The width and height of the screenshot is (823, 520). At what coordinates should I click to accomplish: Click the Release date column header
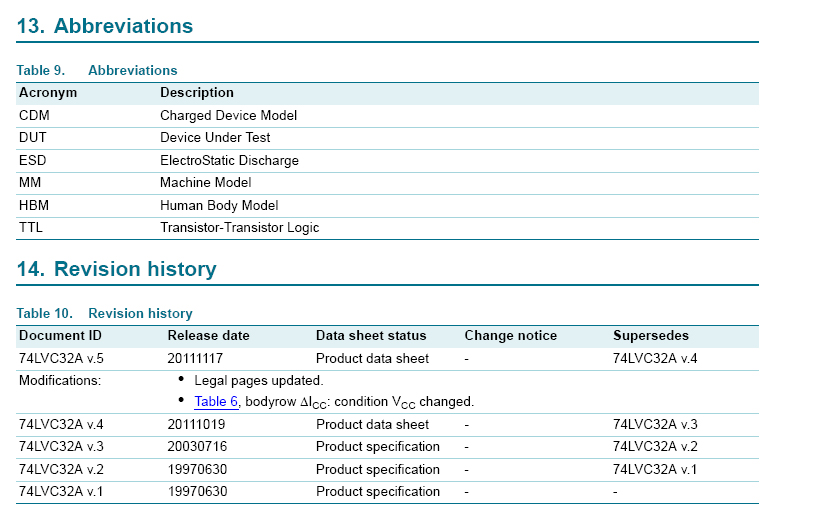[208, 336]
